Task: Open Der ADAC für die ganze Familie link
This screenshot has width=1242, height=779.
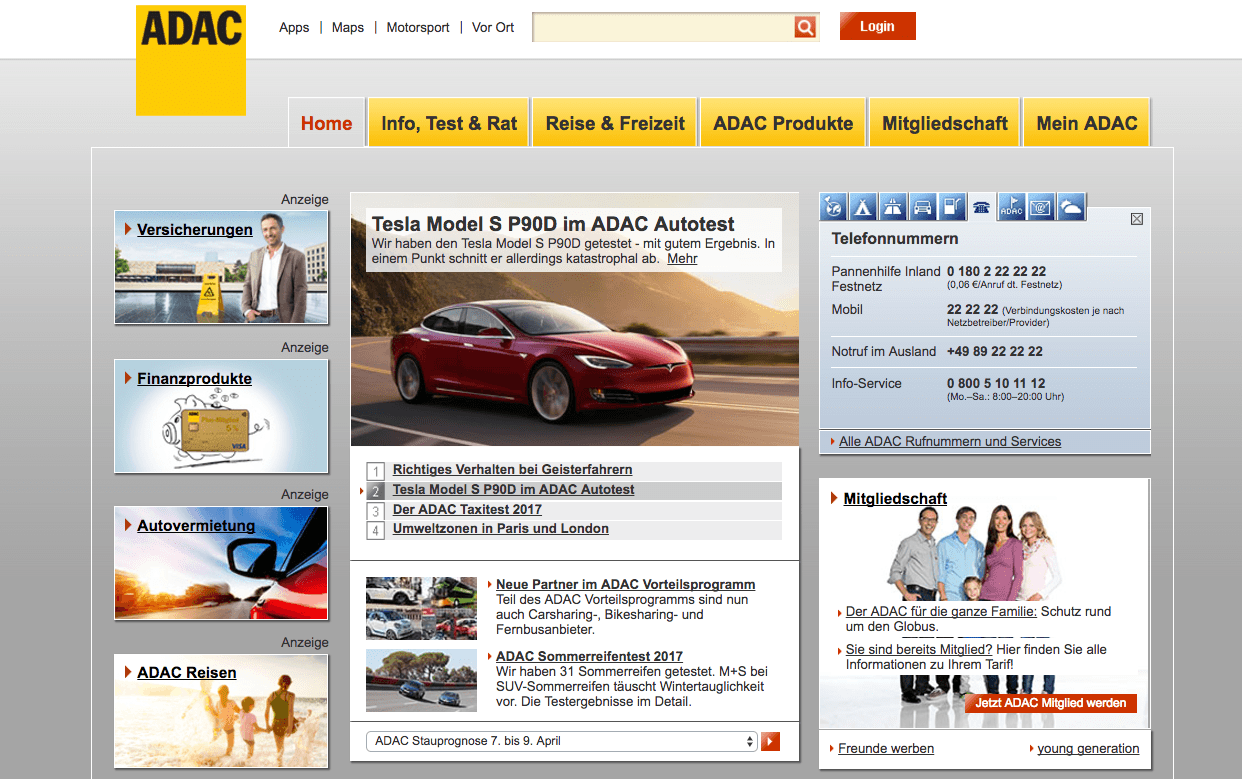Action: click(x=941, y=611)
